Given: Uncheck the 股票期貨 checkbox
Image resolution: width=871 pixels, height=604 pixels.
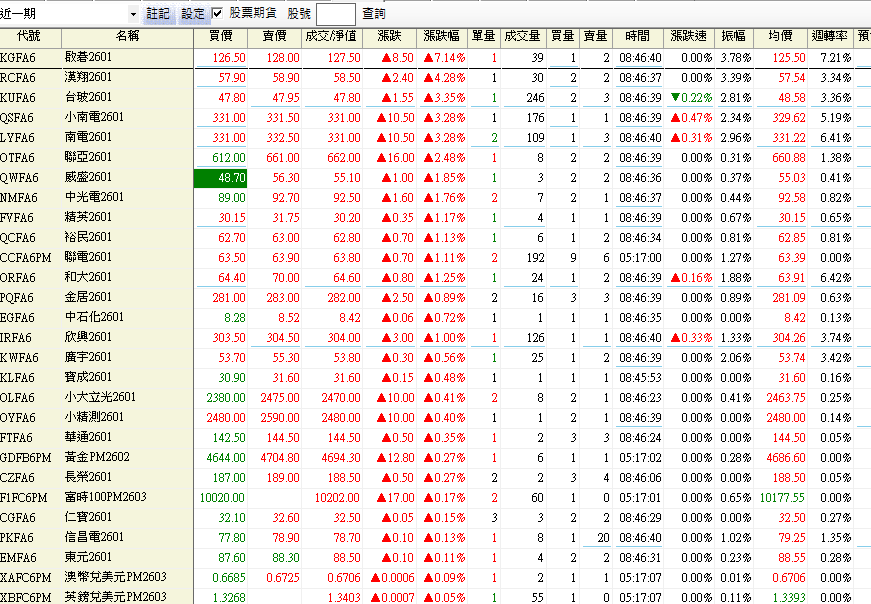Looking at the screenshot, I should 217,14.
